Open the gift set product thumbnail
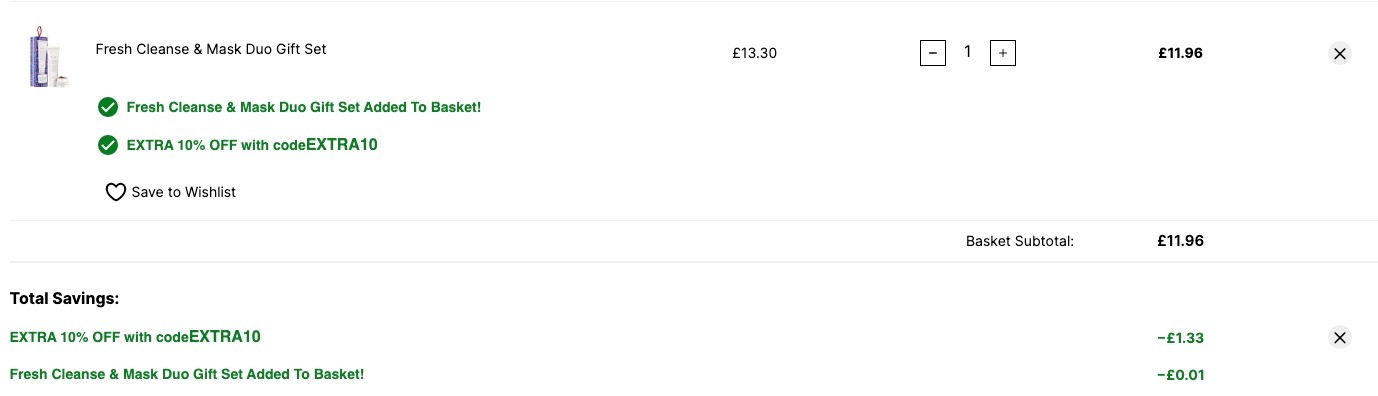 point(46,58)
